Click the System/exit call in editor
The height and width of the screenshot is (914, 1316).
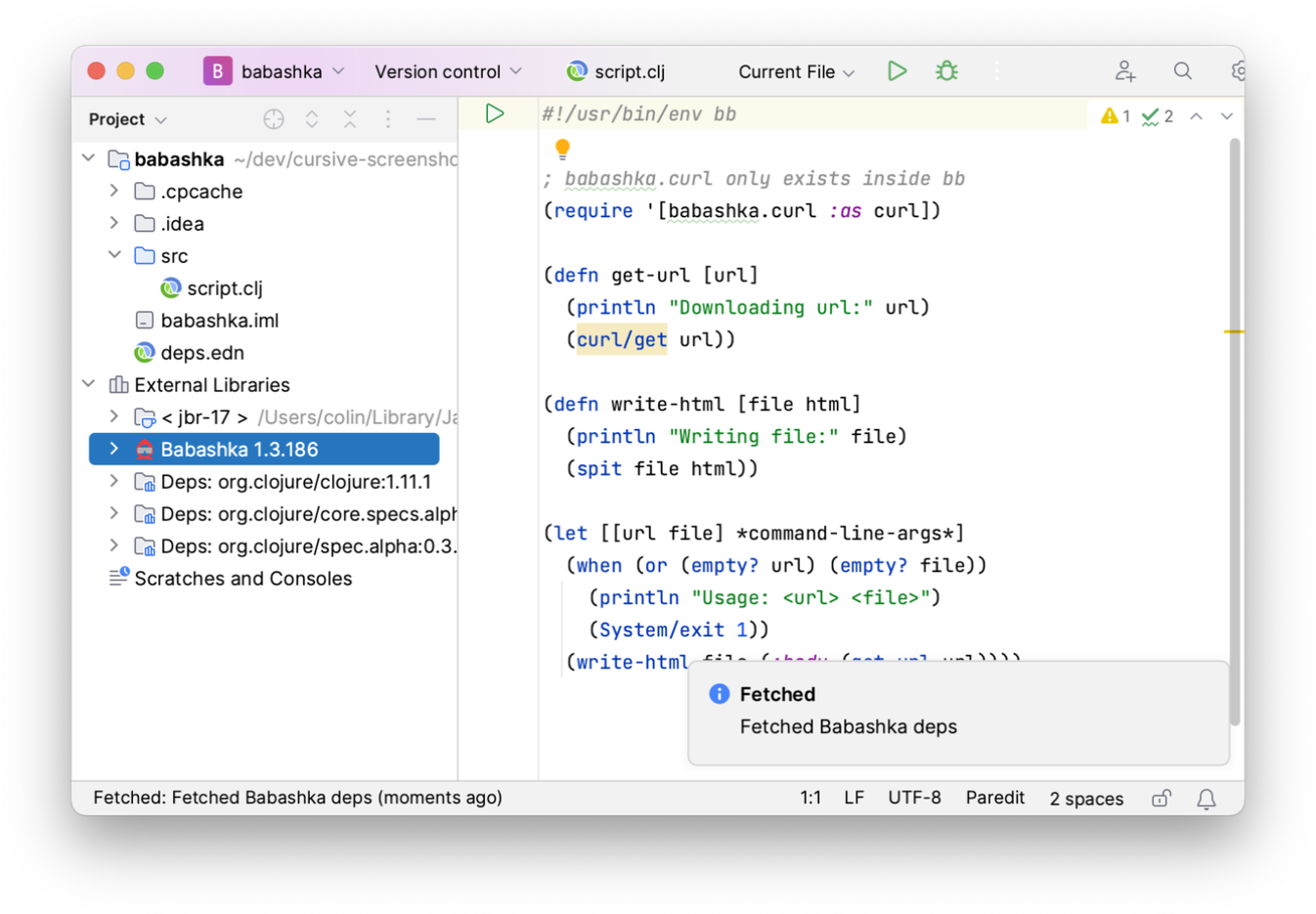662,630
